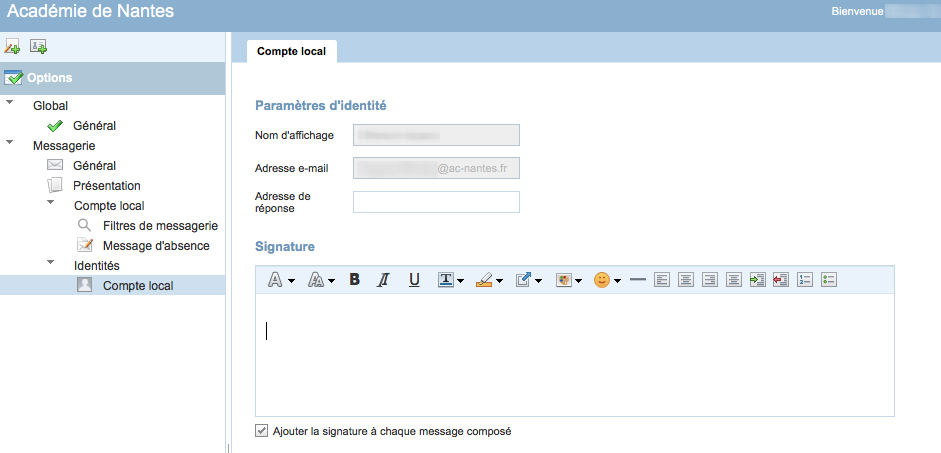This screenshot has height=453, width=941.
Task: Toggle 'Ajouter la signature à chaque message composé'
Action: (262, 431)
